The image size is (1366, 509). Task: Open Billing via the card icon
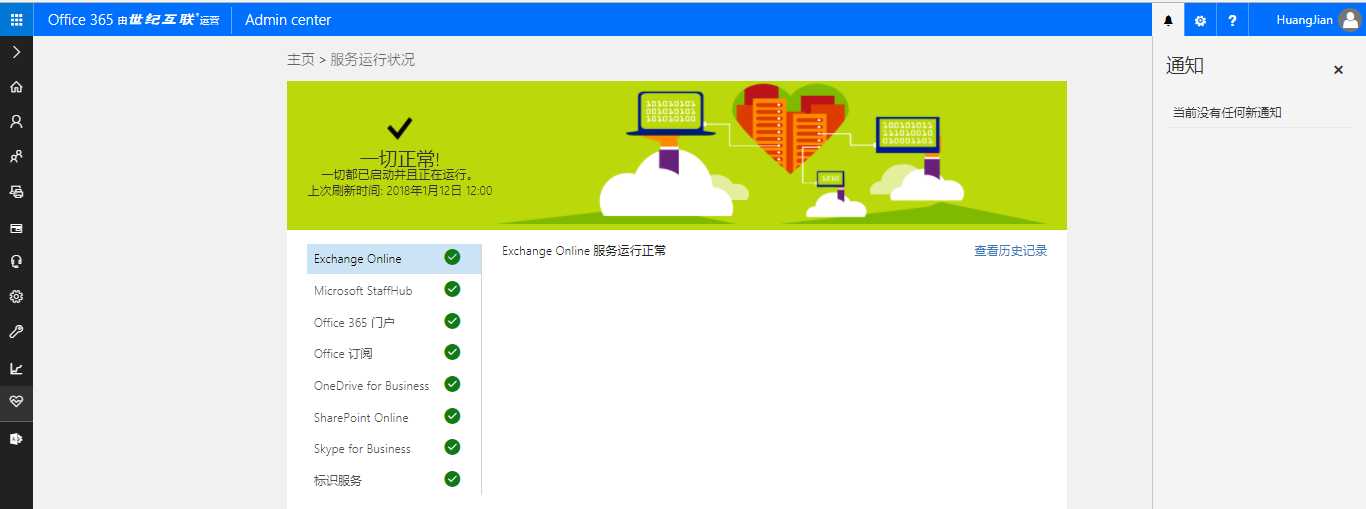pos(16,228)
